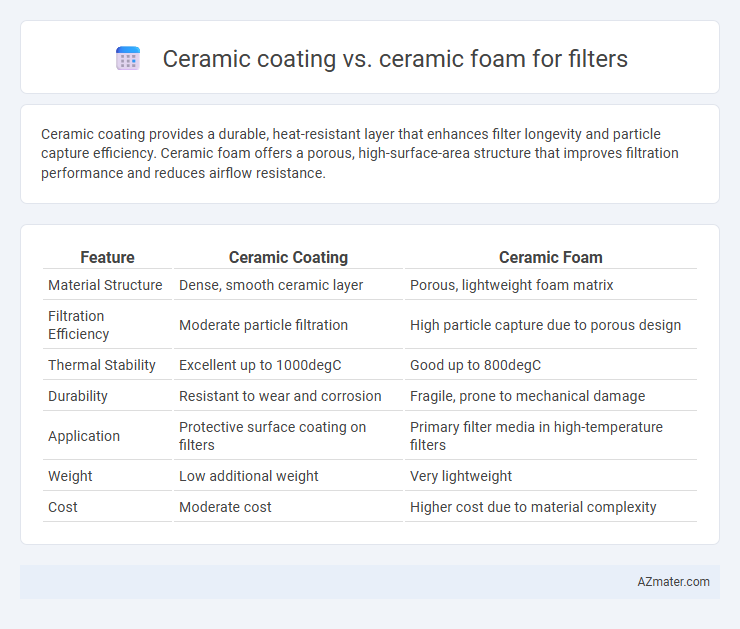
Task: Click 'Higher cost due to material complexity' cell
Action: point(533,507)
